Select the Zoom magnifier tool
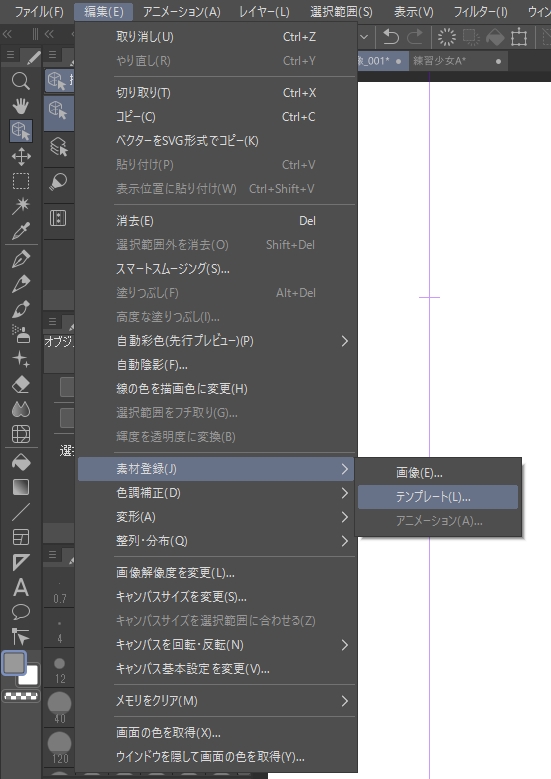 click(20, 80)
